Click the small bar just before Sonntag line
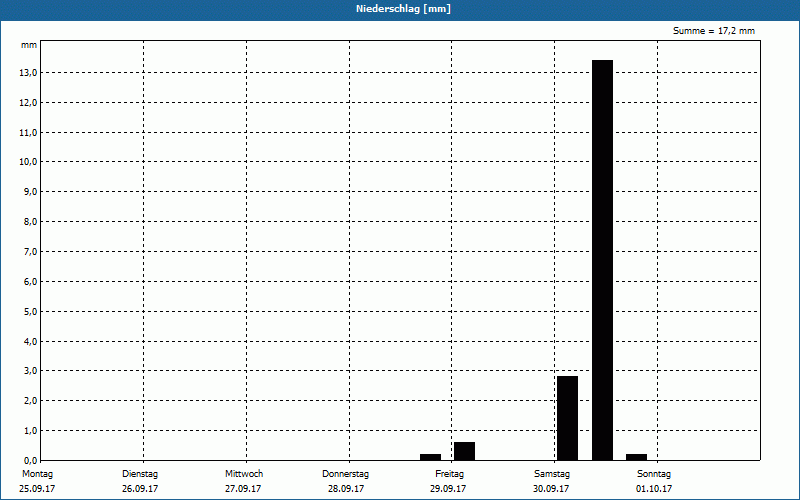Viewport: 800px width, 500px height. [636, 457]
